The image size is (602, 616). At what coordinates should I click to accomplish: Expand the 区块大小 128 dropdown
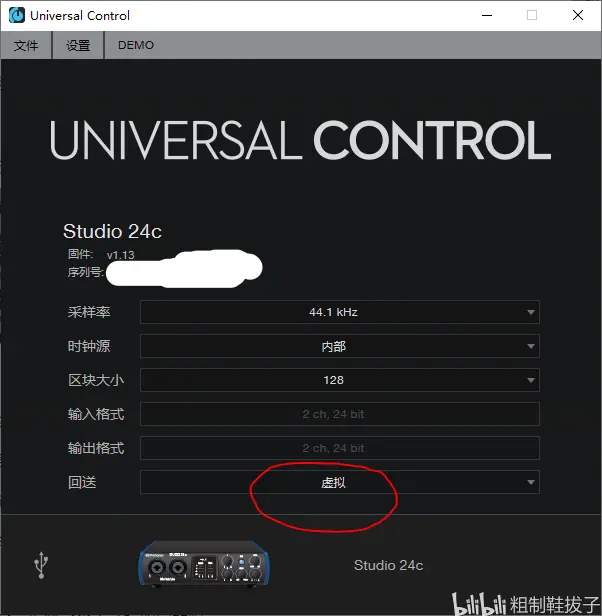340,380
